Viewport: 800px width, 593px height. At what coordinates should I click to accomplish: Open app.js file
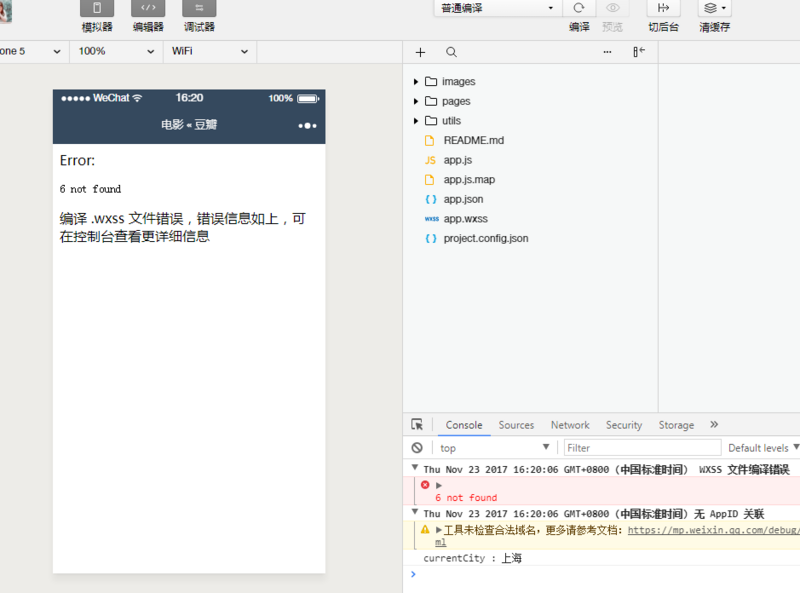458,160
